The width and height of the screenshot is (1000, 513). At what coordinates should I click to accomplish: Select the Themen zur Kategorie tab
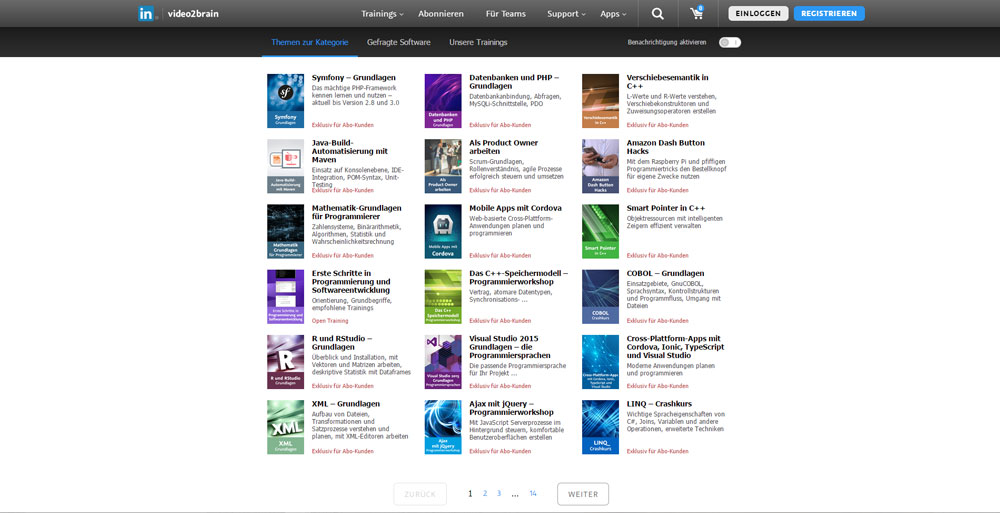309,42
